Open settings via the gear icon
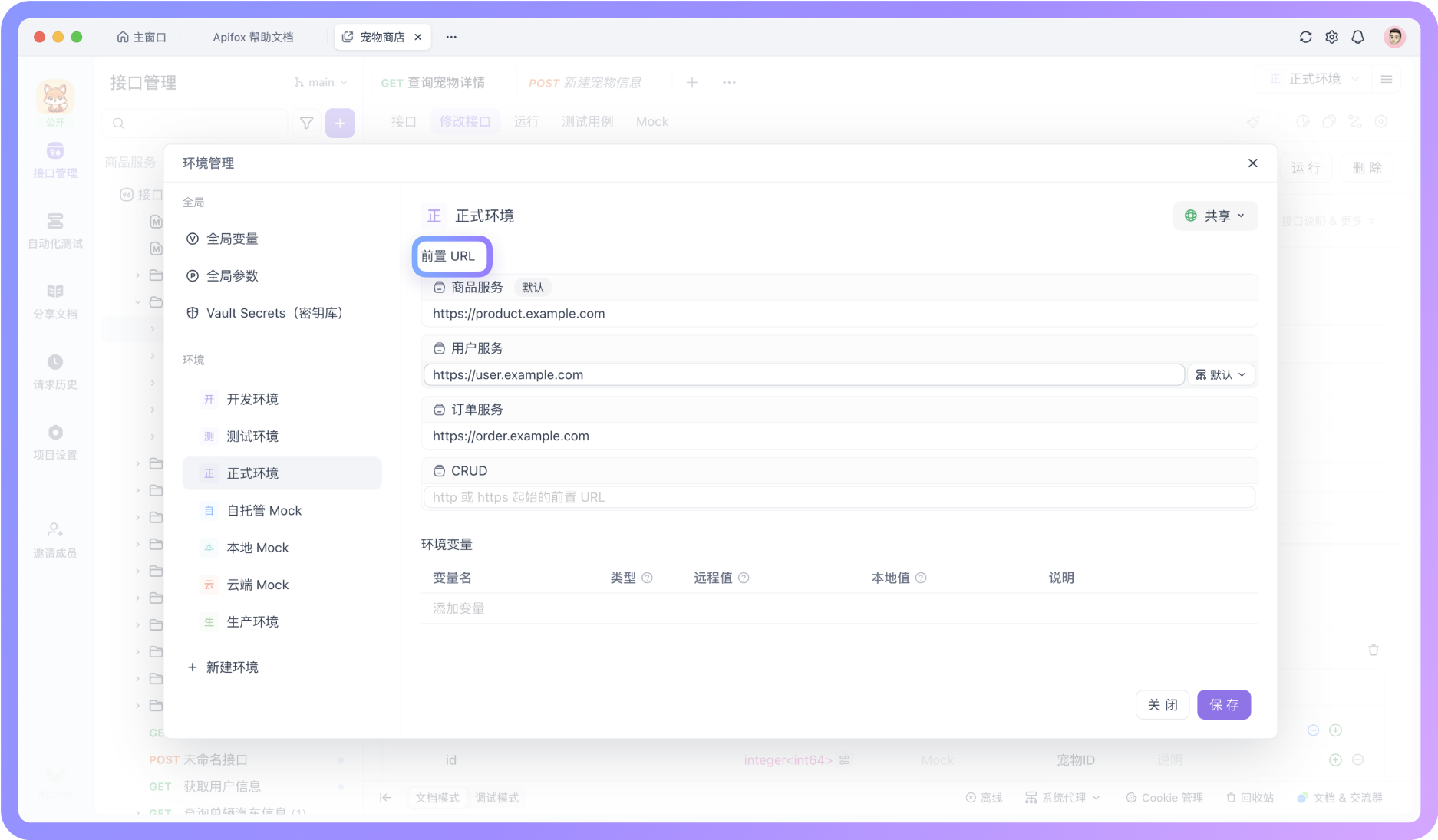 1331,37
